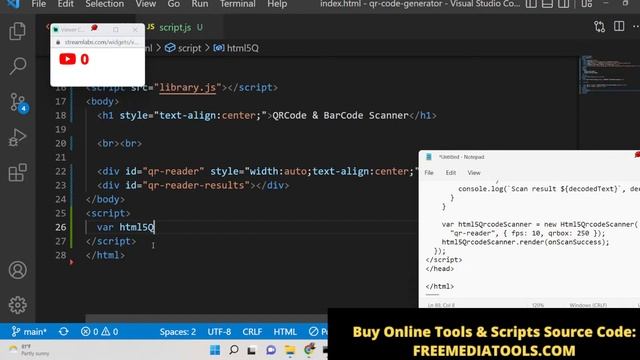Open the Search view in activity bar
This screenshot has height=360, width=640.
(x=17, y=66)
